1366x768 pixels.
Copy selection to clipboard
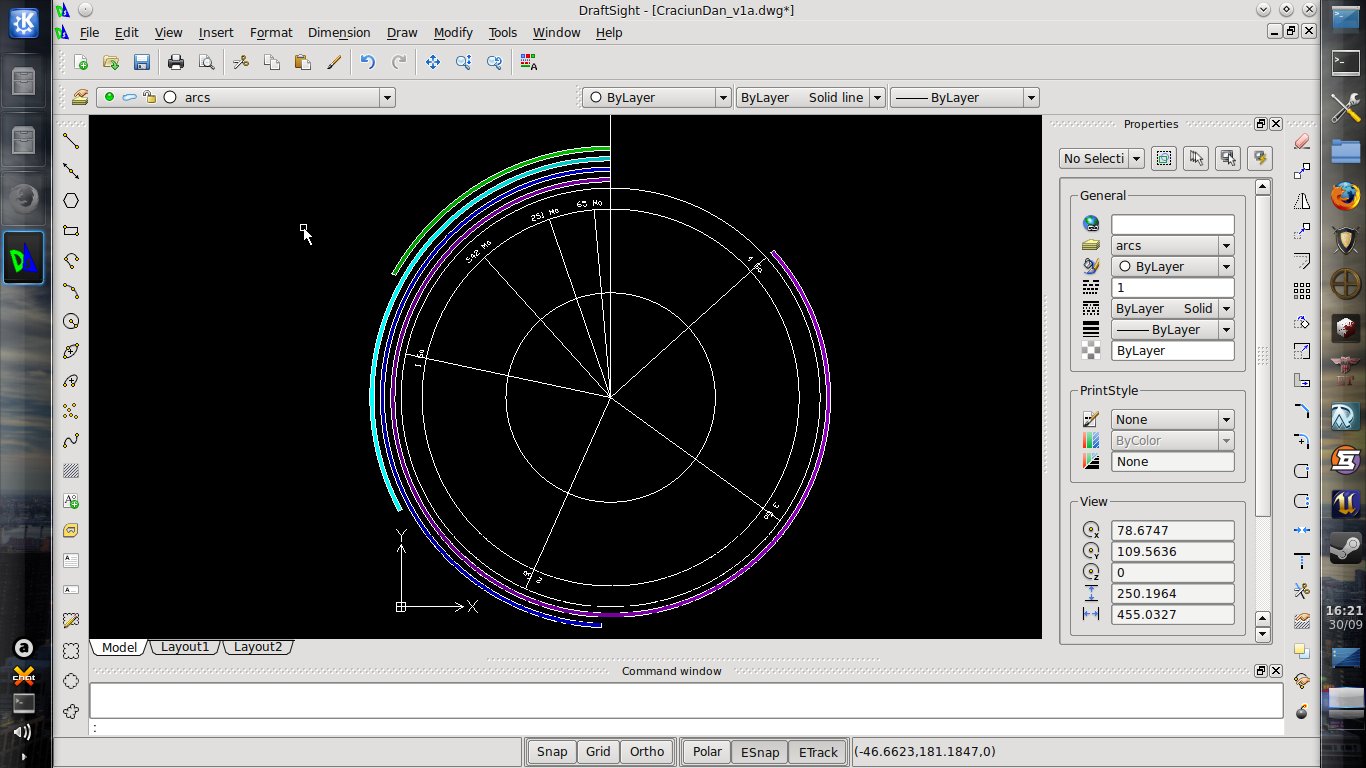pyautogui.click(x=271, y=62)
